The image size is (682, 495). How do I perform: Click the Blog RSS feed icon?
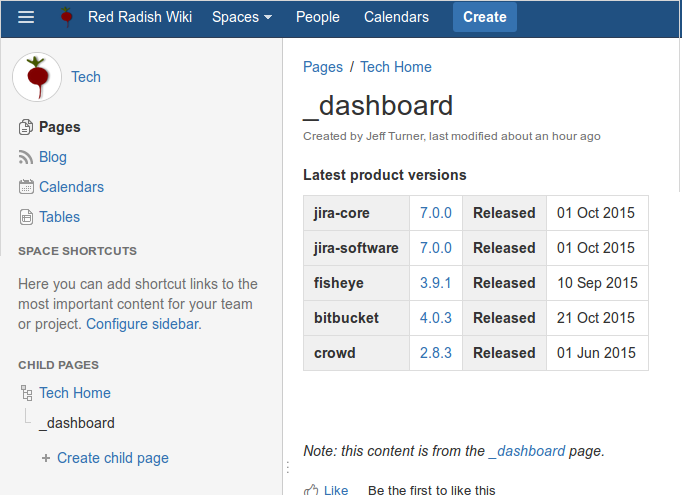point(26,157)
